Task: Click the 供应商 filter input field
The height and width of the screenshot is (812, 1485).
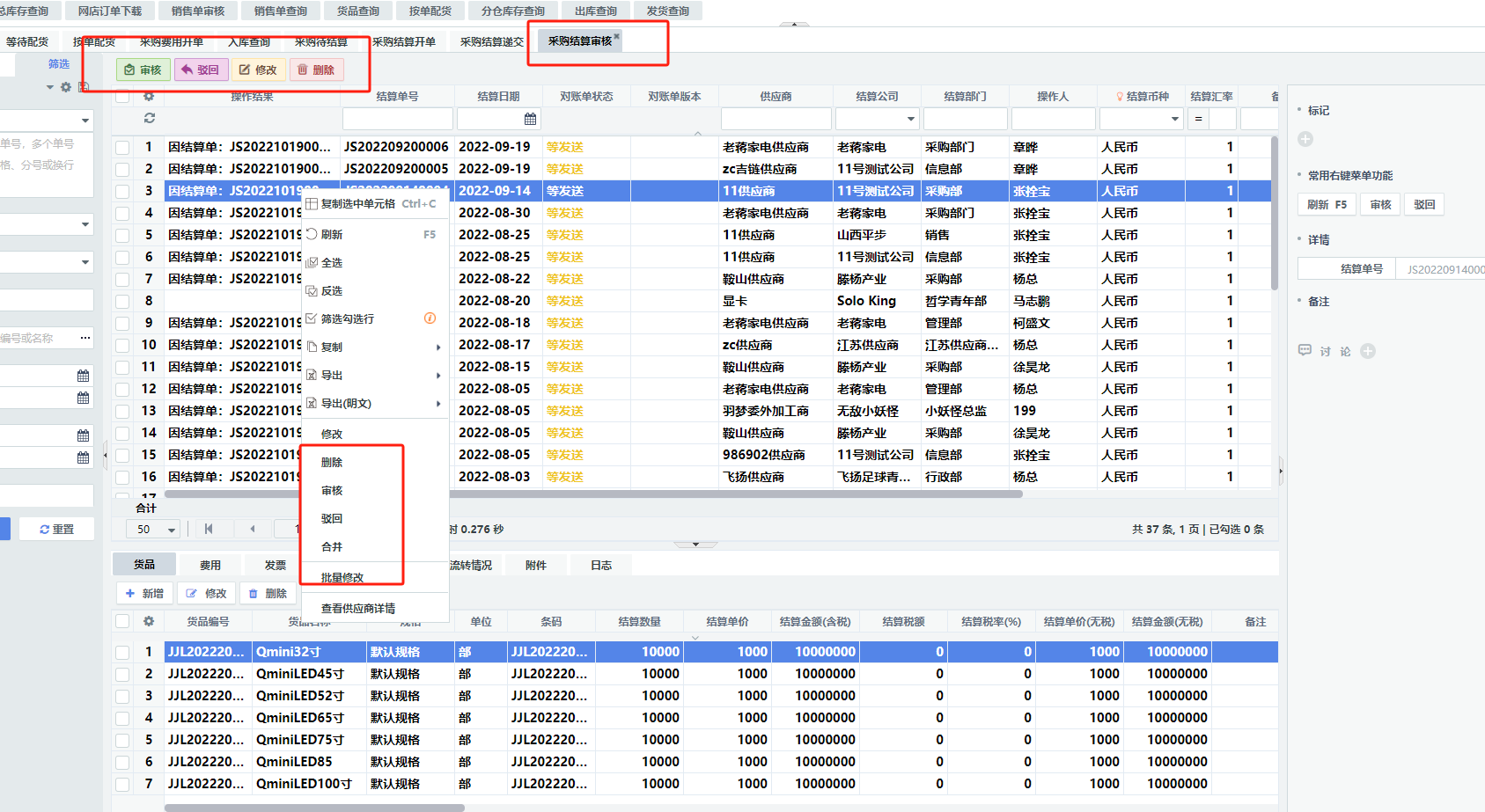Action: (x=776, y=119)
